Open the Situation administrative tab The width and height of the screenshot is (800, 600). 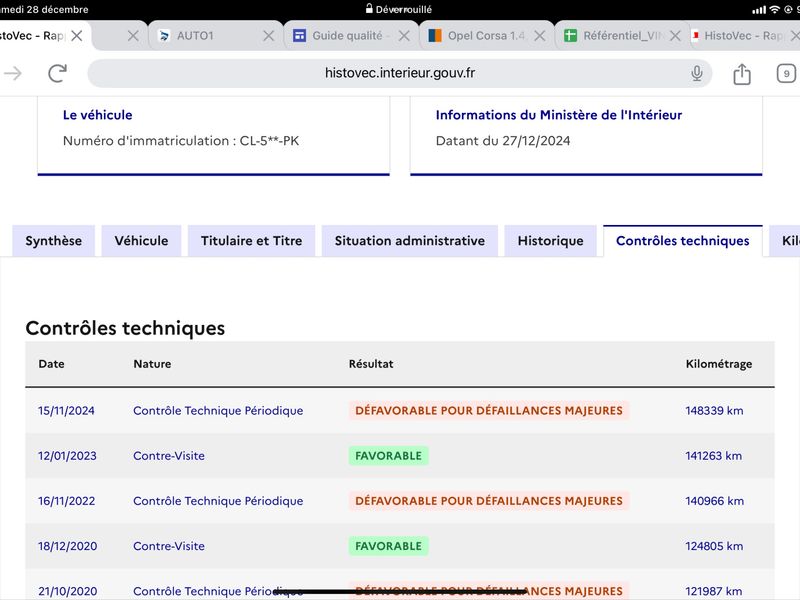pyautogui.click(x=410, y=241)
